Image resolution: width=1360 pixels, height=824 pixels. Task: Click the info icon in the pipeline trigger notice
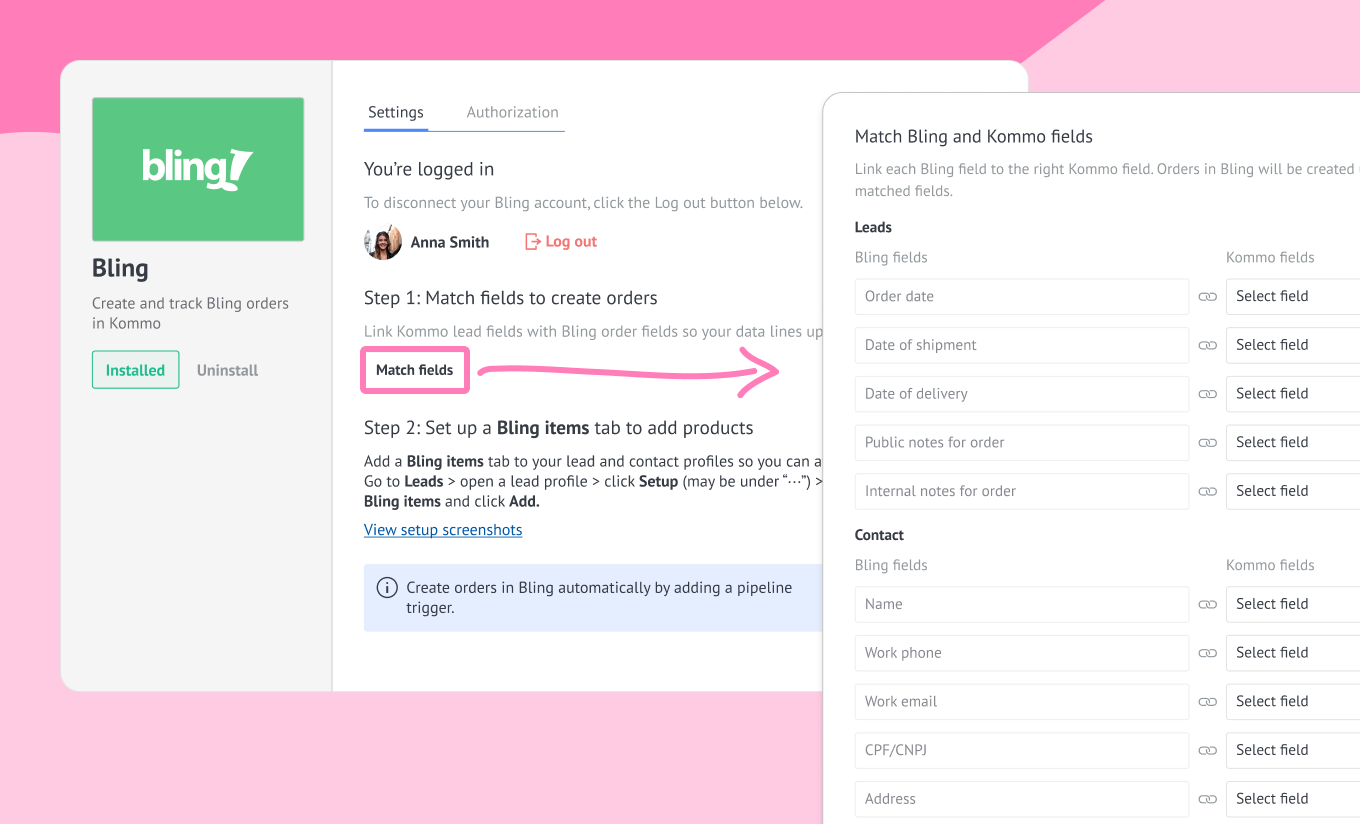pos(387,588)
